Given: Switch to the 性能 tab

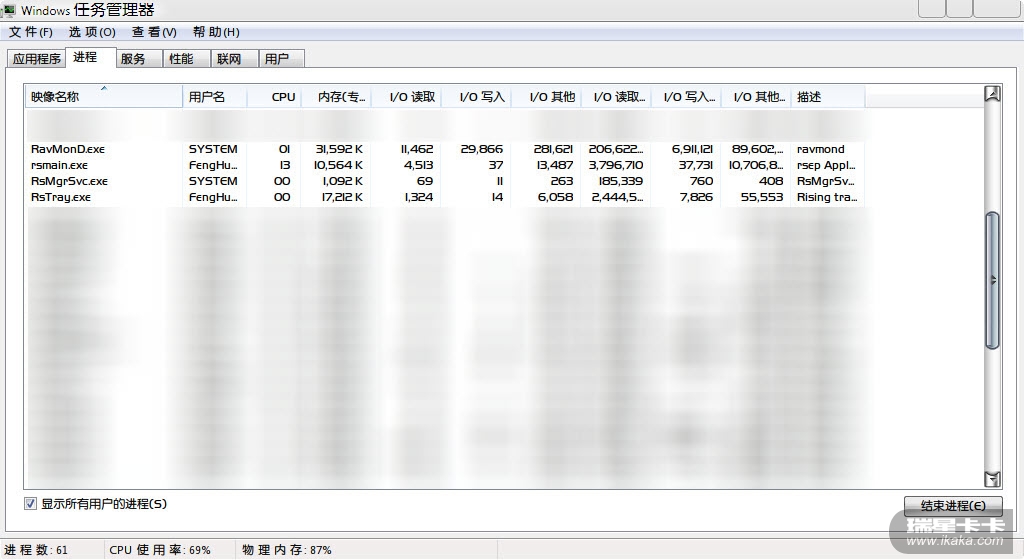Looking at the screenshot, I should pyautogui.click(x=186, y=59).
